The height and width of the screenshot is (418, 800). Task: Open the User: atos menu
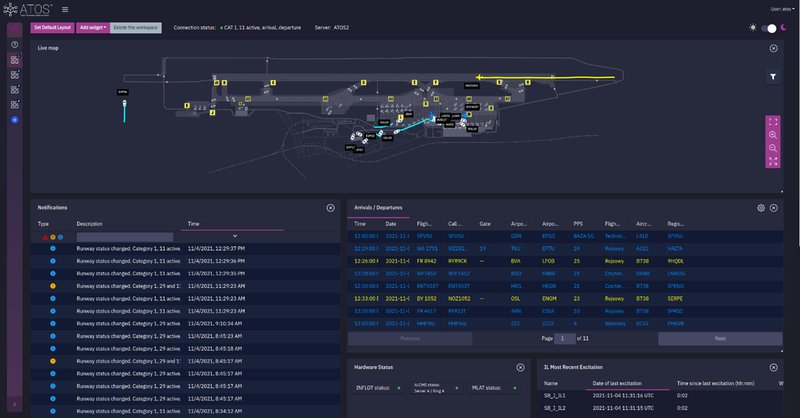[x=782, y=9]
